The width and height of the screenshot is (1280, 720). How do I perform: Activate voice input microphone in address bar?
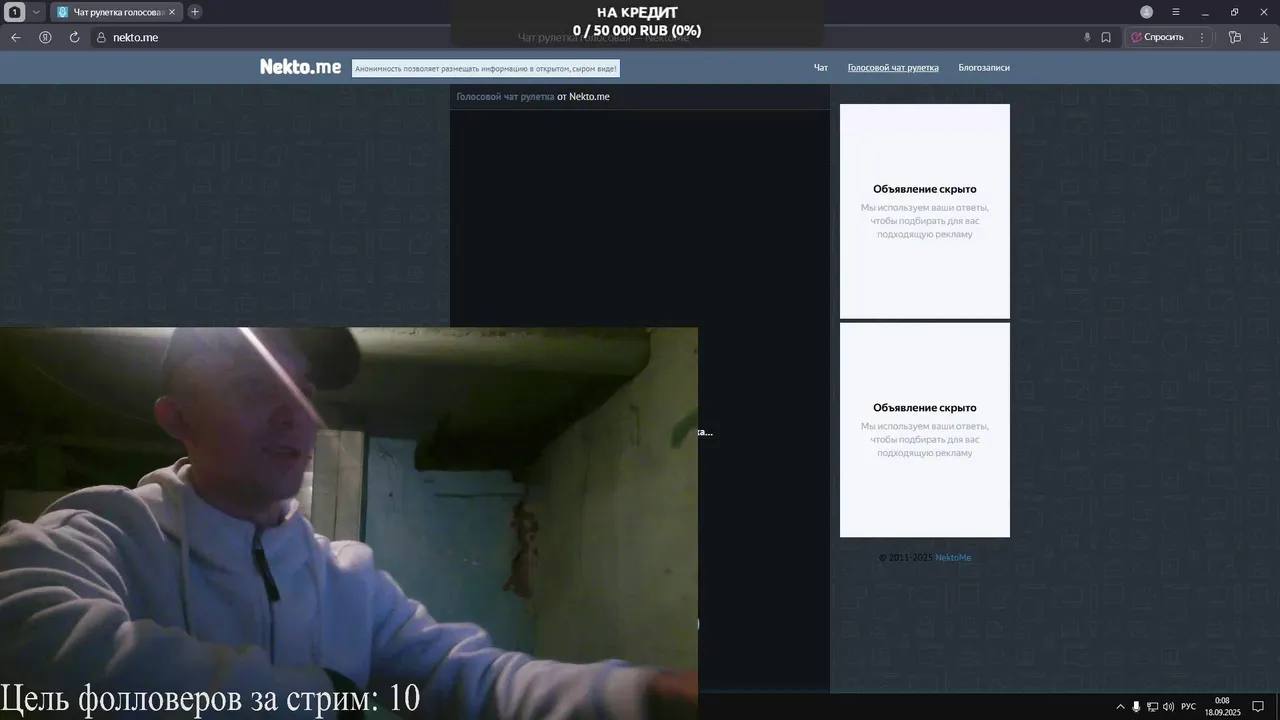pyautogui.click(x=1087, y=37)
